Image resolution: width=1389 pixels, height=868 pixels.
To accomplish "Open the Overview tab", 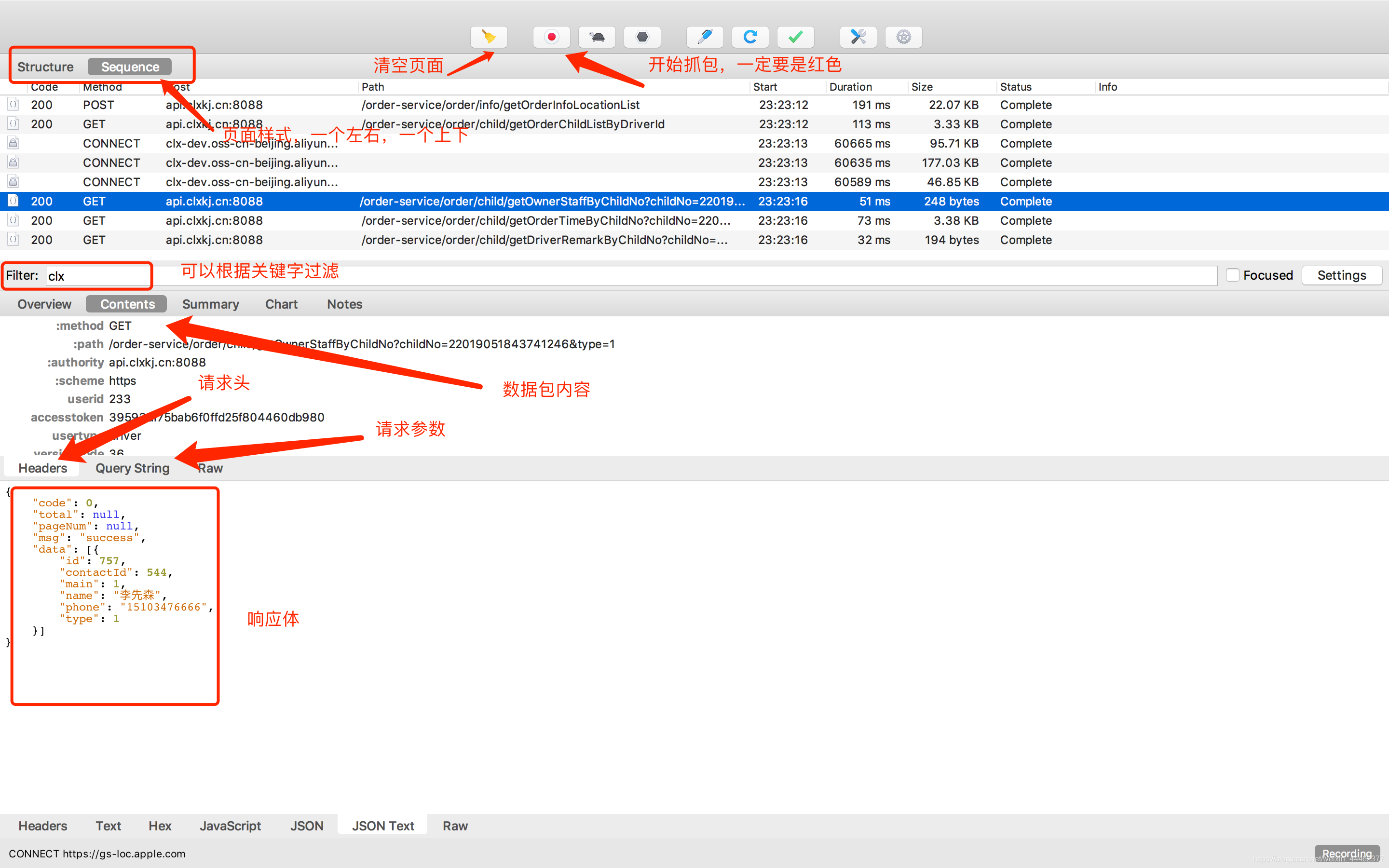I will tap(44, 304).
